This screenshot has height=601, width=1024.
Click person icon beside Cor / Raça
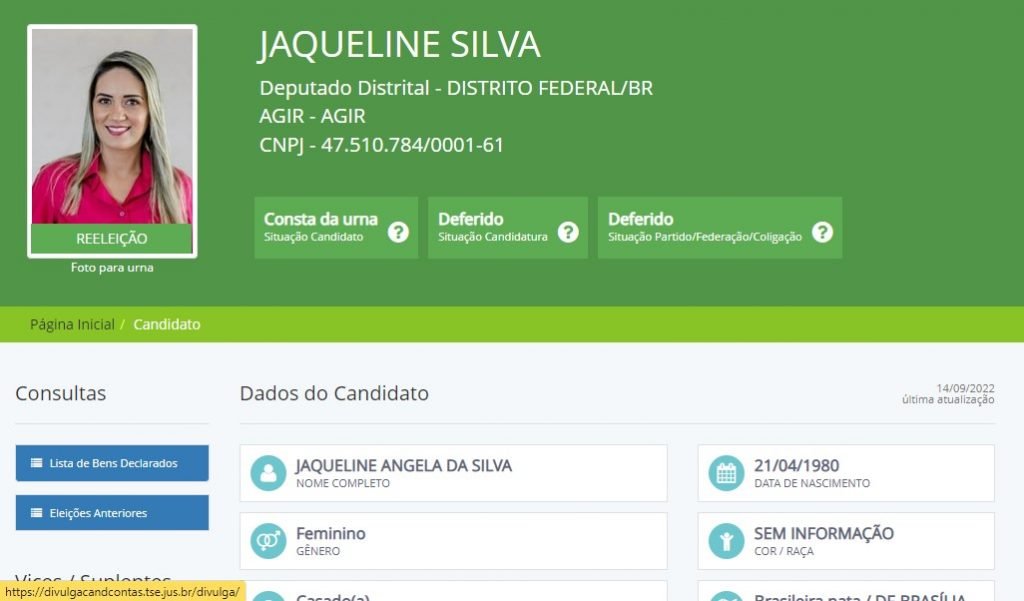pos(726,541)
